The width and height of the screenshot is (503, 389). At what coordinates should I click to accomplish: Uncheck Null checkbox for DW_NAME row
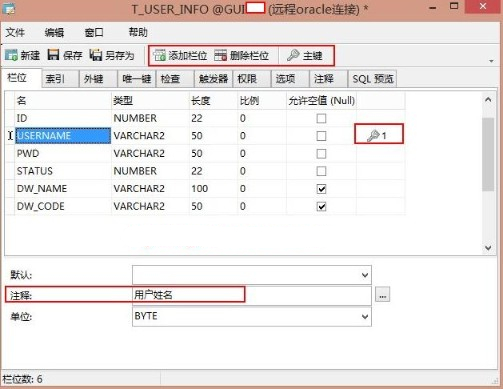[321, 189]
